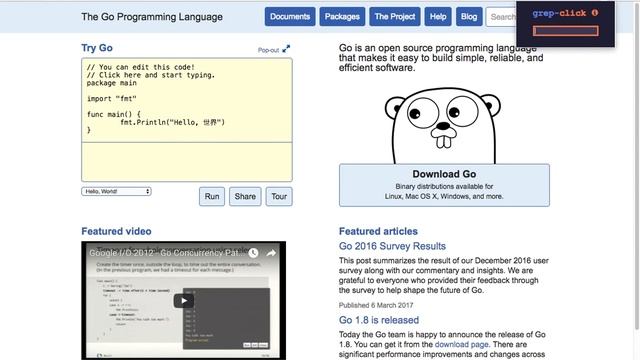Viewport: 640px width, 360px height.
Task: Click the watch later clock icon on video
Action: 253,253
